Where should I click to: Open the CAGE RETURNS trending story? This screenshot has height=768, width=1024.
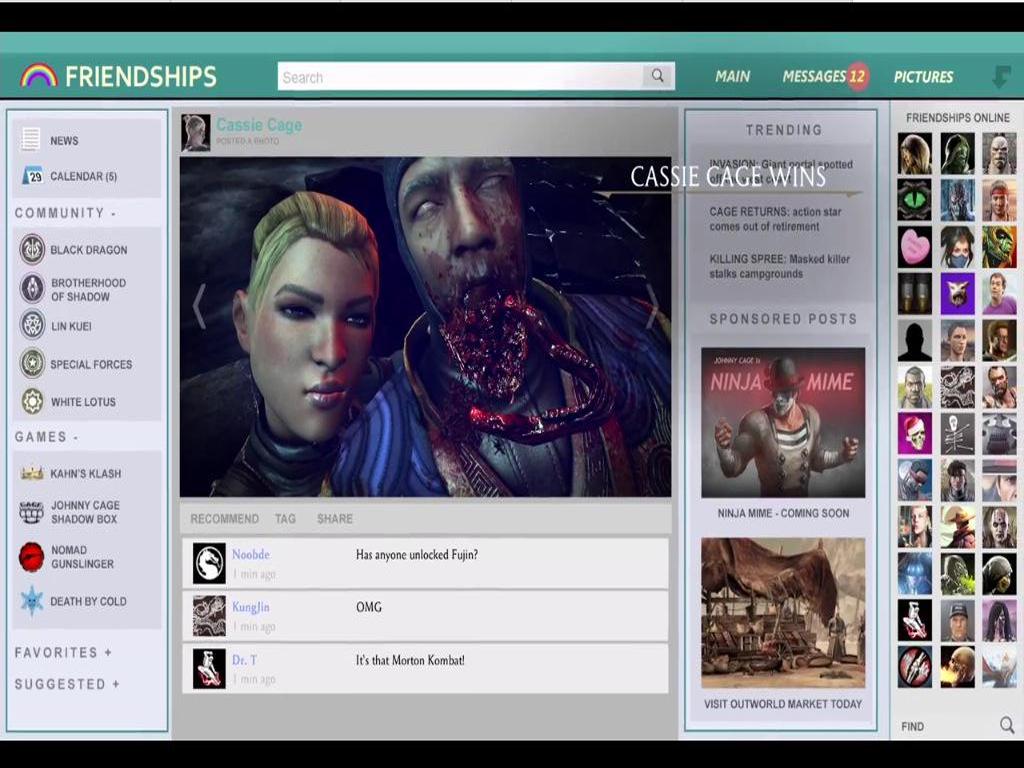point(775,219)
